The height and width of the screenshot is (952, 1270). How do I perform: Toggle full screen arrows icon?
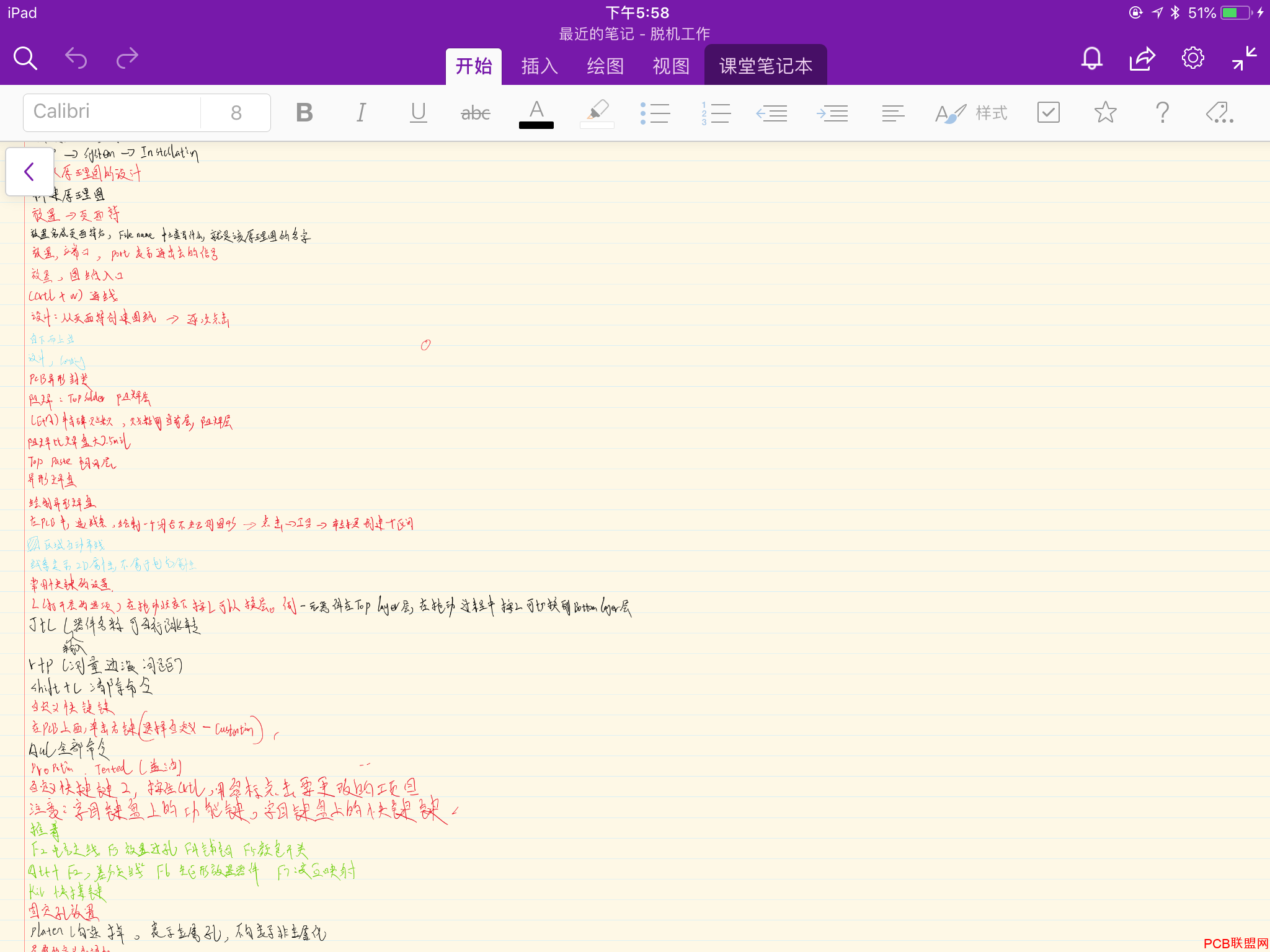tap(1245, 58)
